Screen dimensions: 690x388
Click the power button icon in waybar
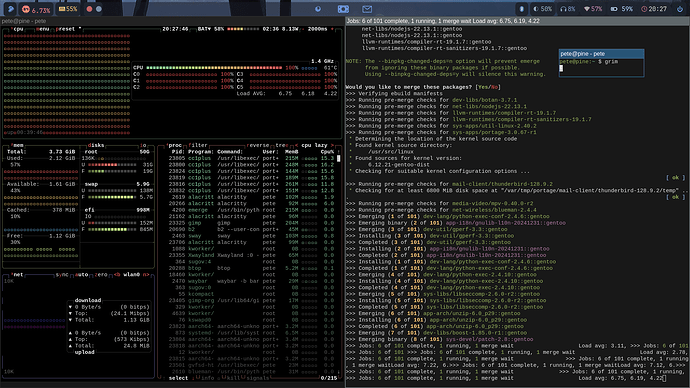tap(679, 9)
